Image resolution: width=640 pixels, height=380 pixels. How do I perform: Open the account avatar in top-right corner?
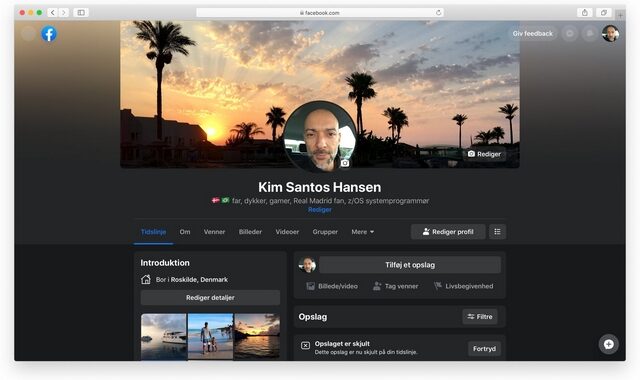610,33
